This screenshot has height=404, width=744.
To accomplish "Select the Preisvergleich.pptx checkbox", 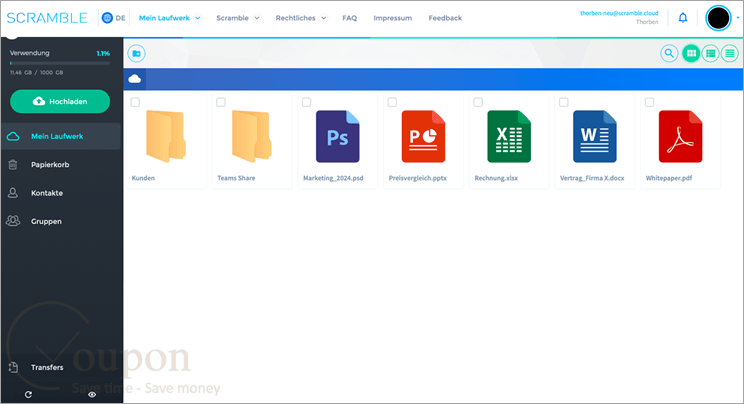I will pos(392,102).
